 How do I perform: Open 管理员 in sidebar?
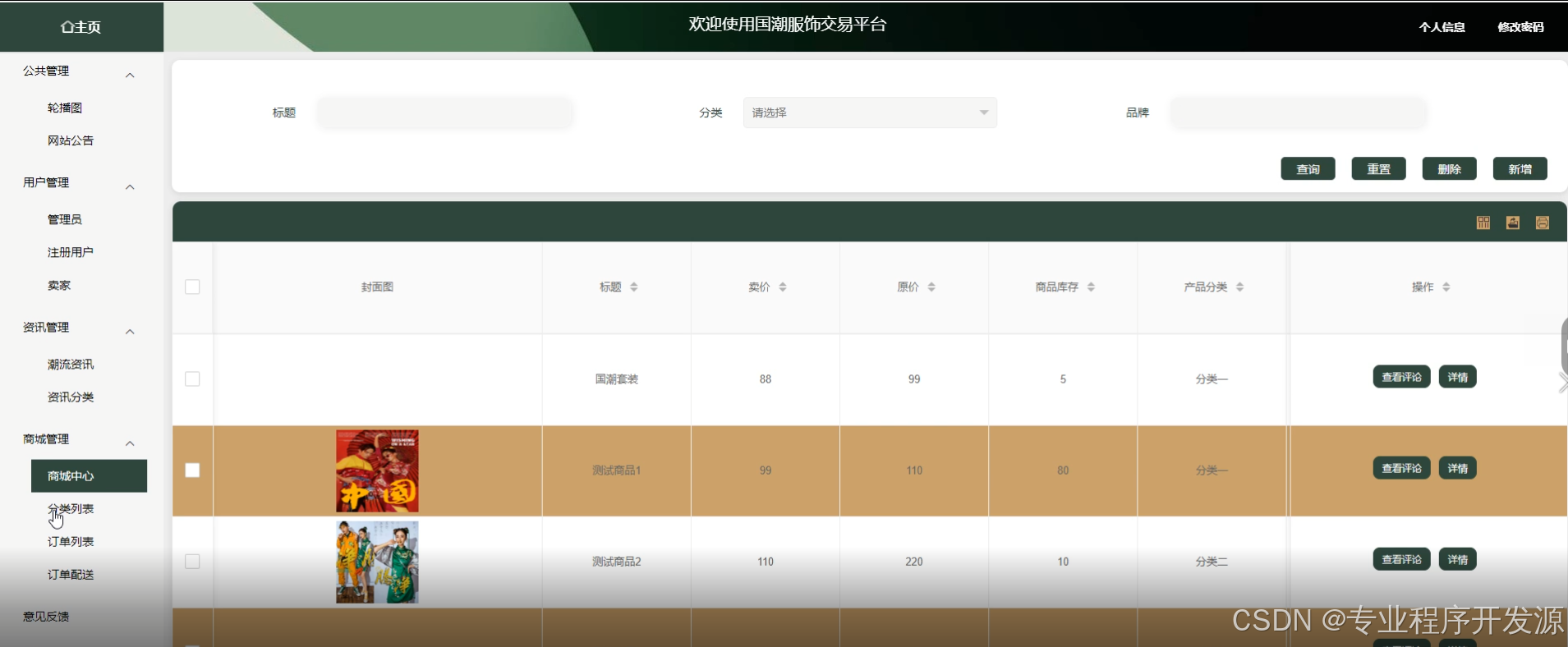point(65,219)
